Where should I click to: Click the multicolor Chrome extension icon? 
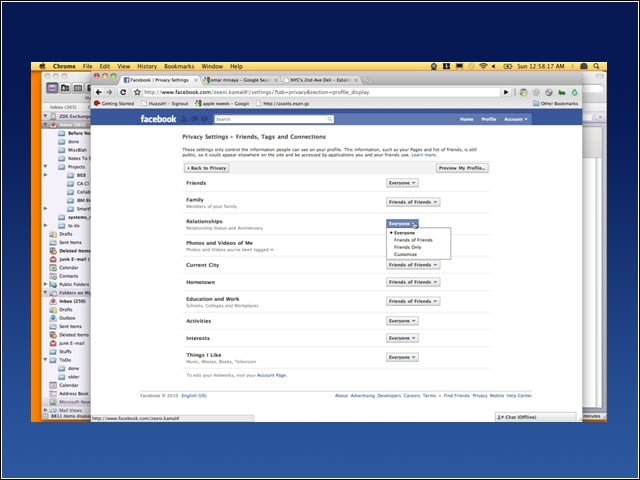point(523,93)
